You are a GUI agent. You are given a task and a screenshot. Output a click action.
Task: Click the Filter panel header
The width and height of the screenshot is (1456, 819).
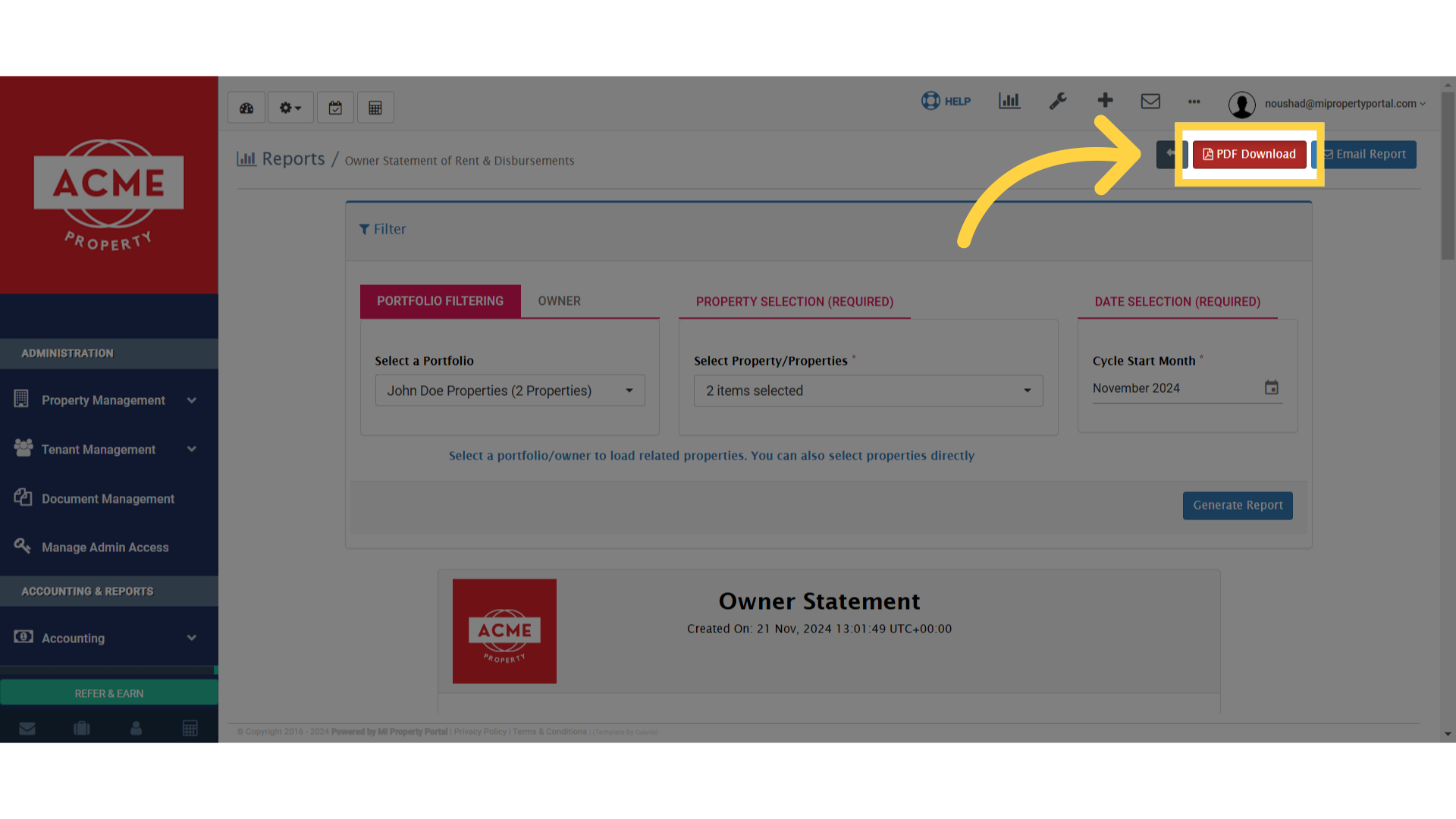tap(828, 230)
